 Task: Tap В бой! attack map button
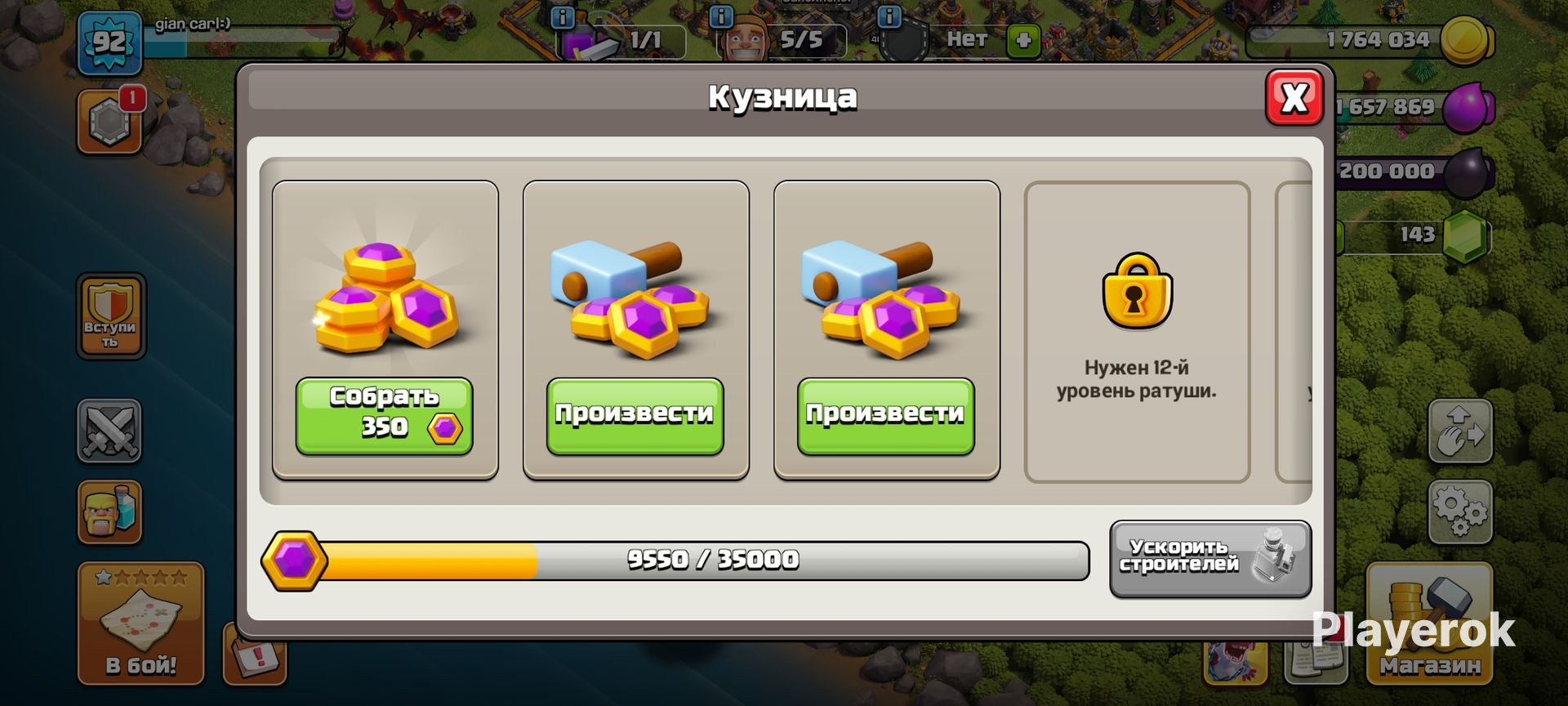[140, 623]
